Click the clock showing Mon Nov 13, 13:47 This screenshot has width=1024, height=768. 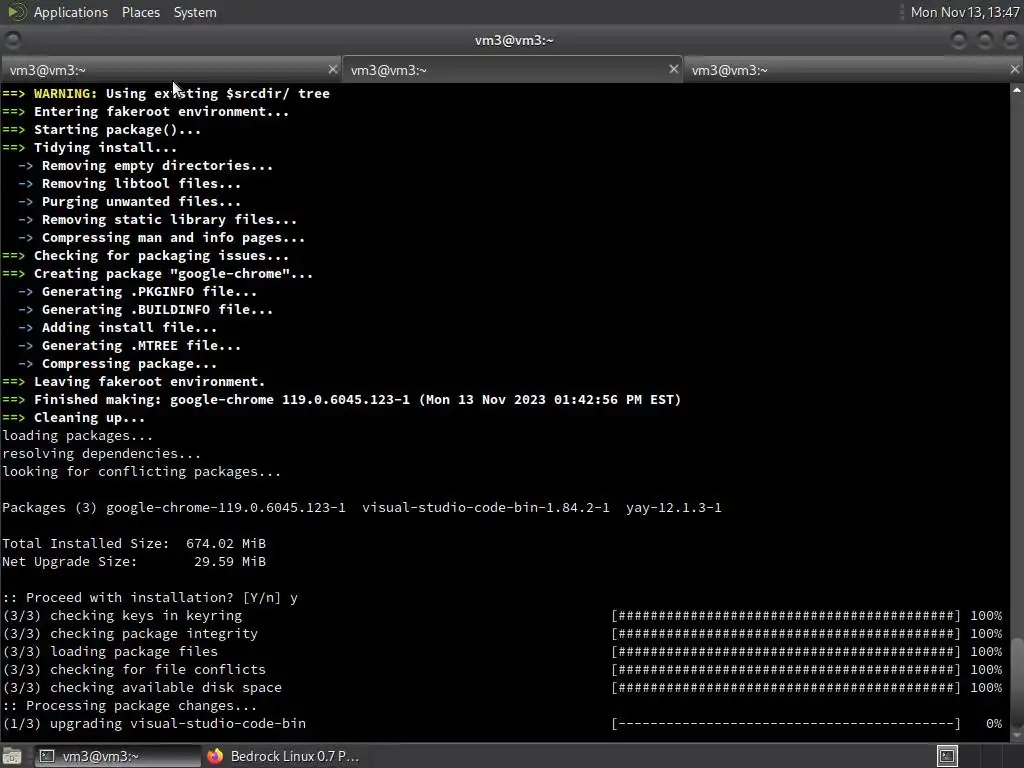[965, 12]
